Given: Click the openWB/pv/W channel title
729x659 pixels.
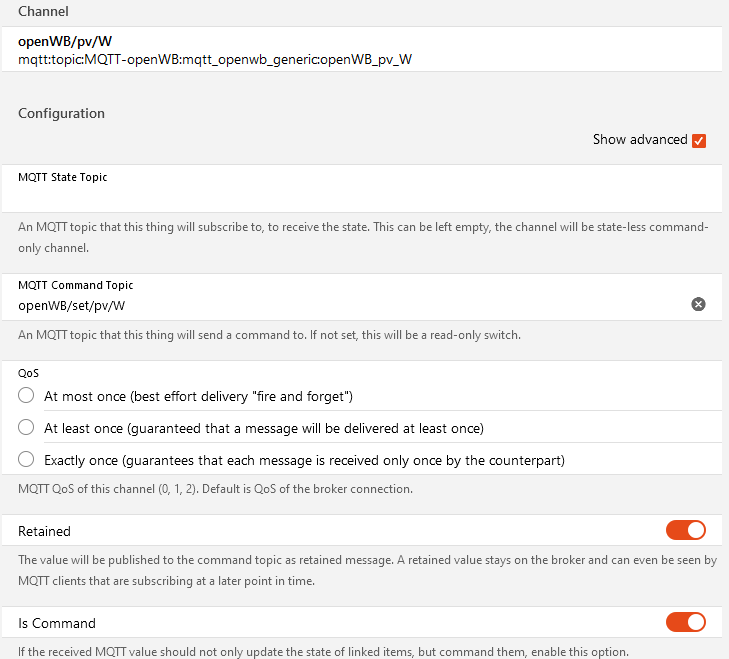Looking at the screenshot, I should (x=65, y=41).
